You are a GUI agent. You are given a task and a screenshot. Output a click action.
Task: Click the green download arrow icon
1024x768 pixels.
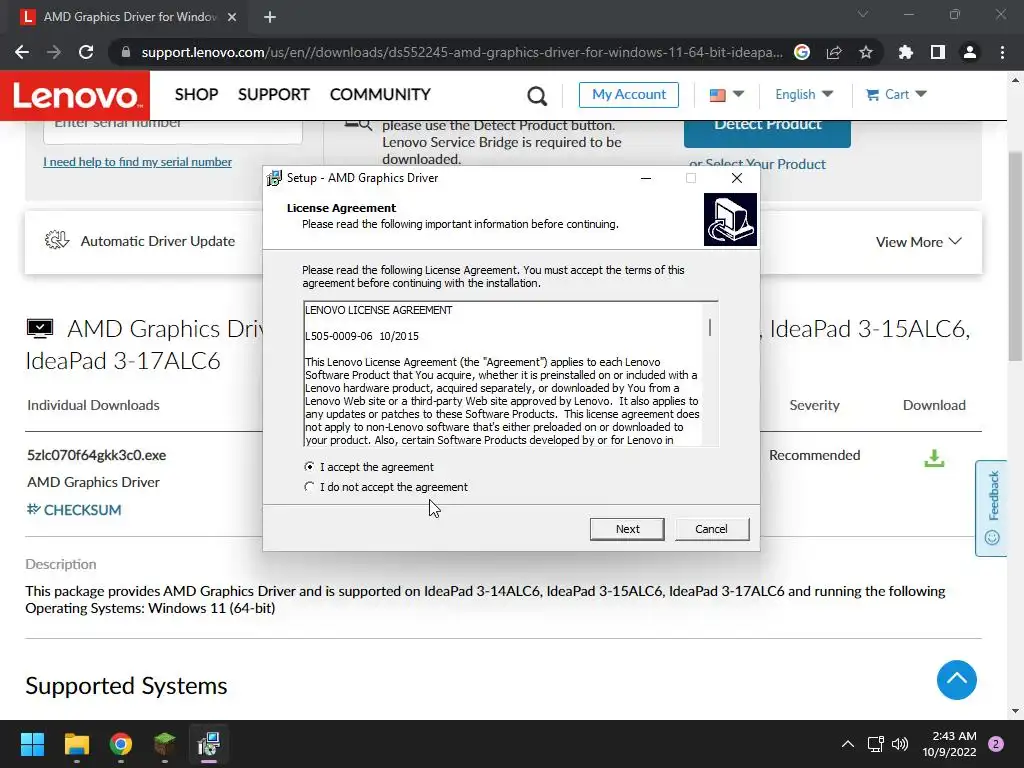point(934,458)
